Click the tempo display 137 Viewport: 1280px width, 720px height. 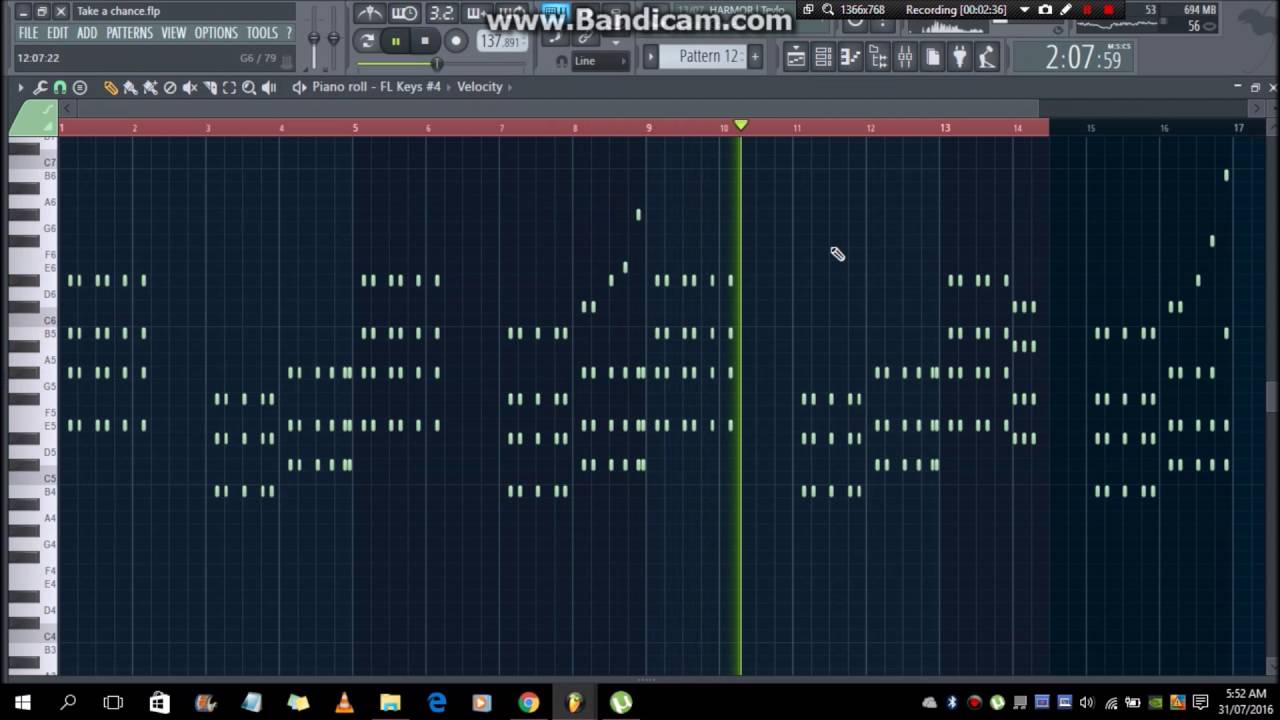pyautogui.click(x=501, y=41)
